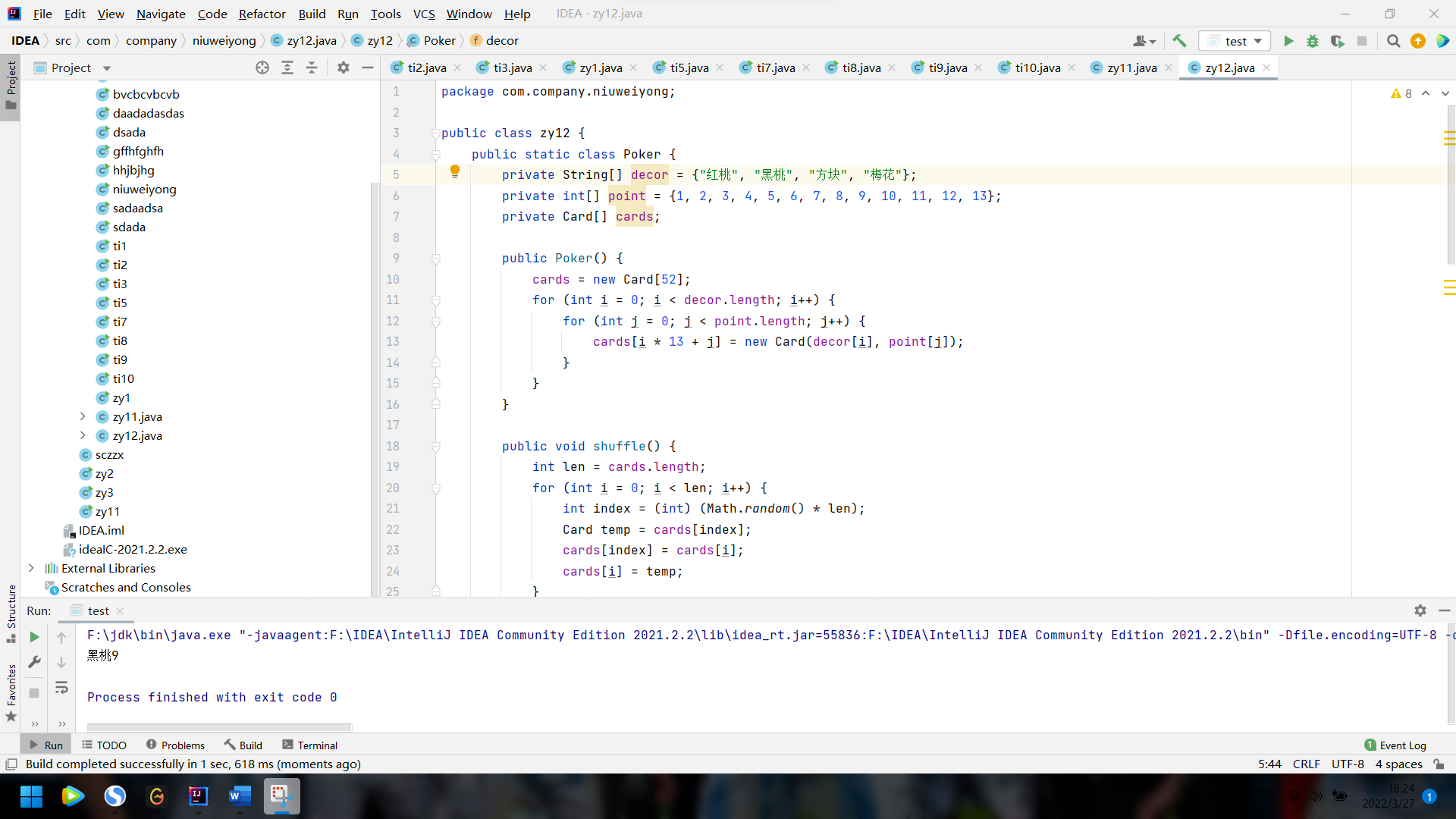This screenshot has height=819, width=1456.
Task: Open the Terminal tool window
Action: click(309, 745)
